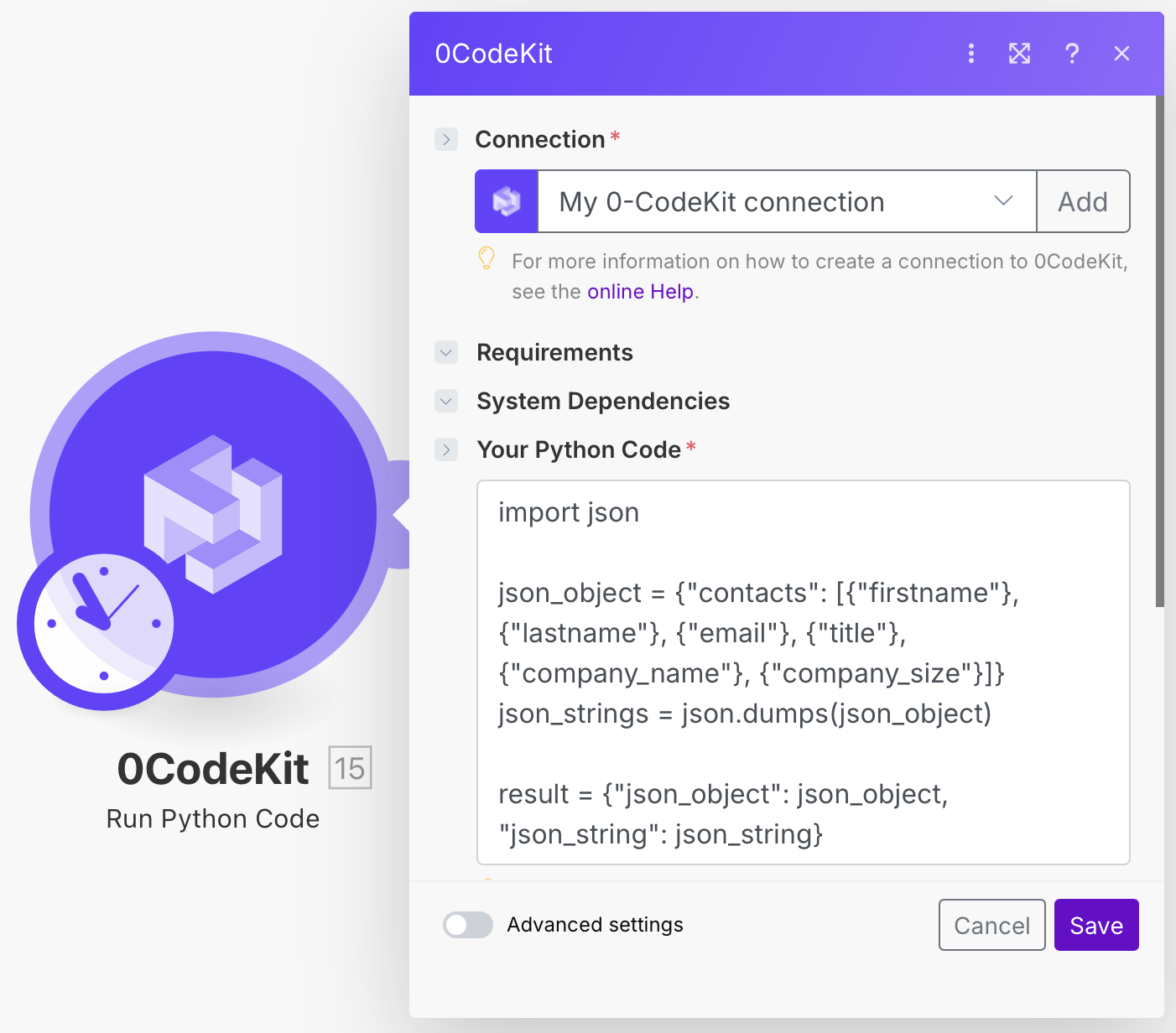Viewport: 1176px width, 1033px height.
Task: Click the Advanced settings label text
Action: pos(595,925)
